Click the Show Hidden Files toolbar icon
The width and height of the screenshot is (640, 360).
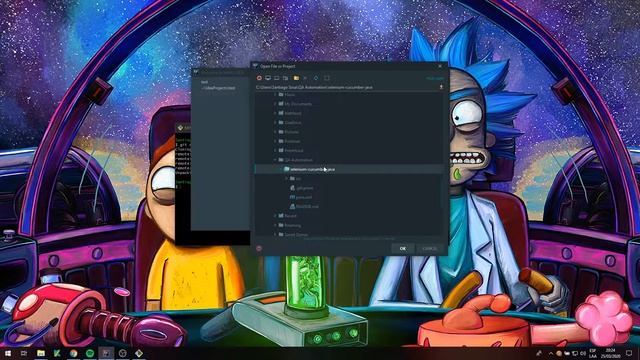pyautogui.click(x=327, y=78)
